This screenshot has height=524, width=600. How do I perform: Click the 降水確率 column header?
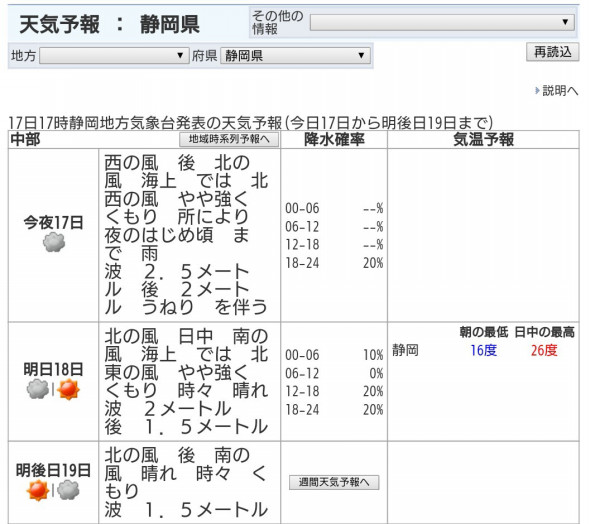click(334, 140)
